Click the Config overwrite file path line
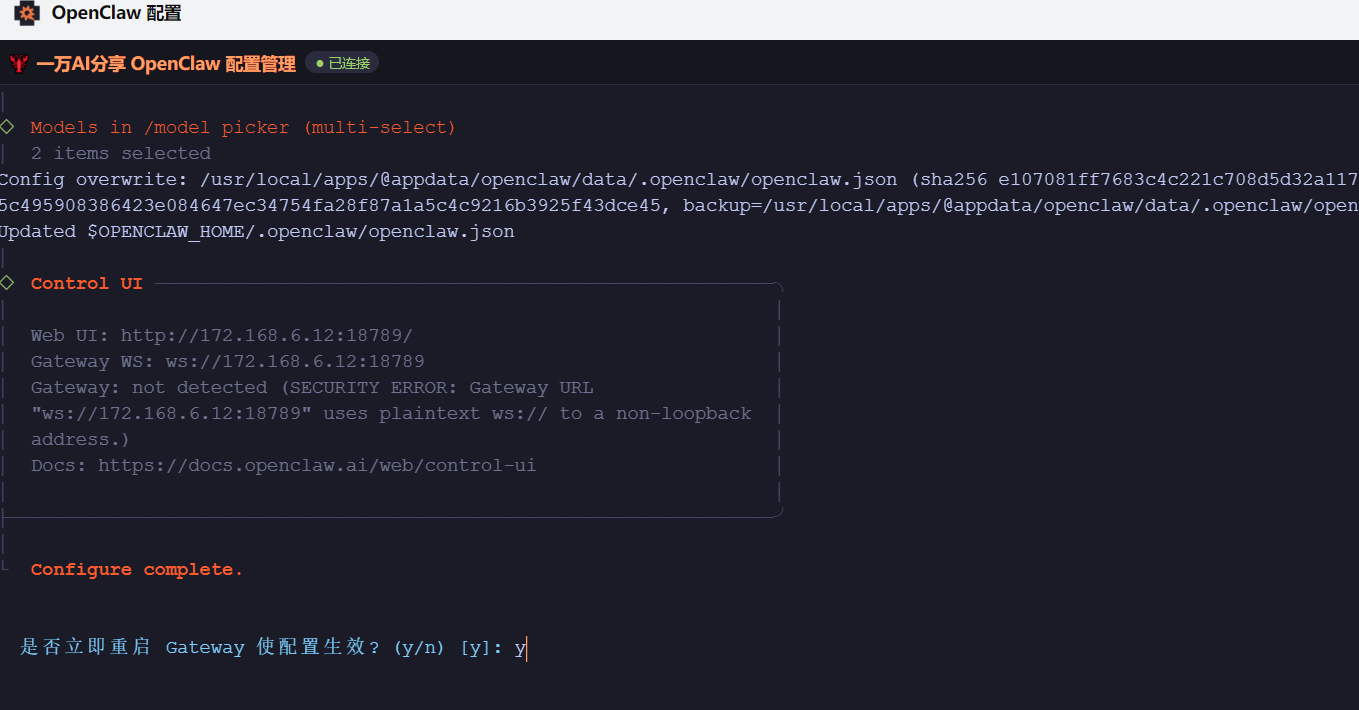The width and height of the screenshot is (1359, 710). [548, 179]
